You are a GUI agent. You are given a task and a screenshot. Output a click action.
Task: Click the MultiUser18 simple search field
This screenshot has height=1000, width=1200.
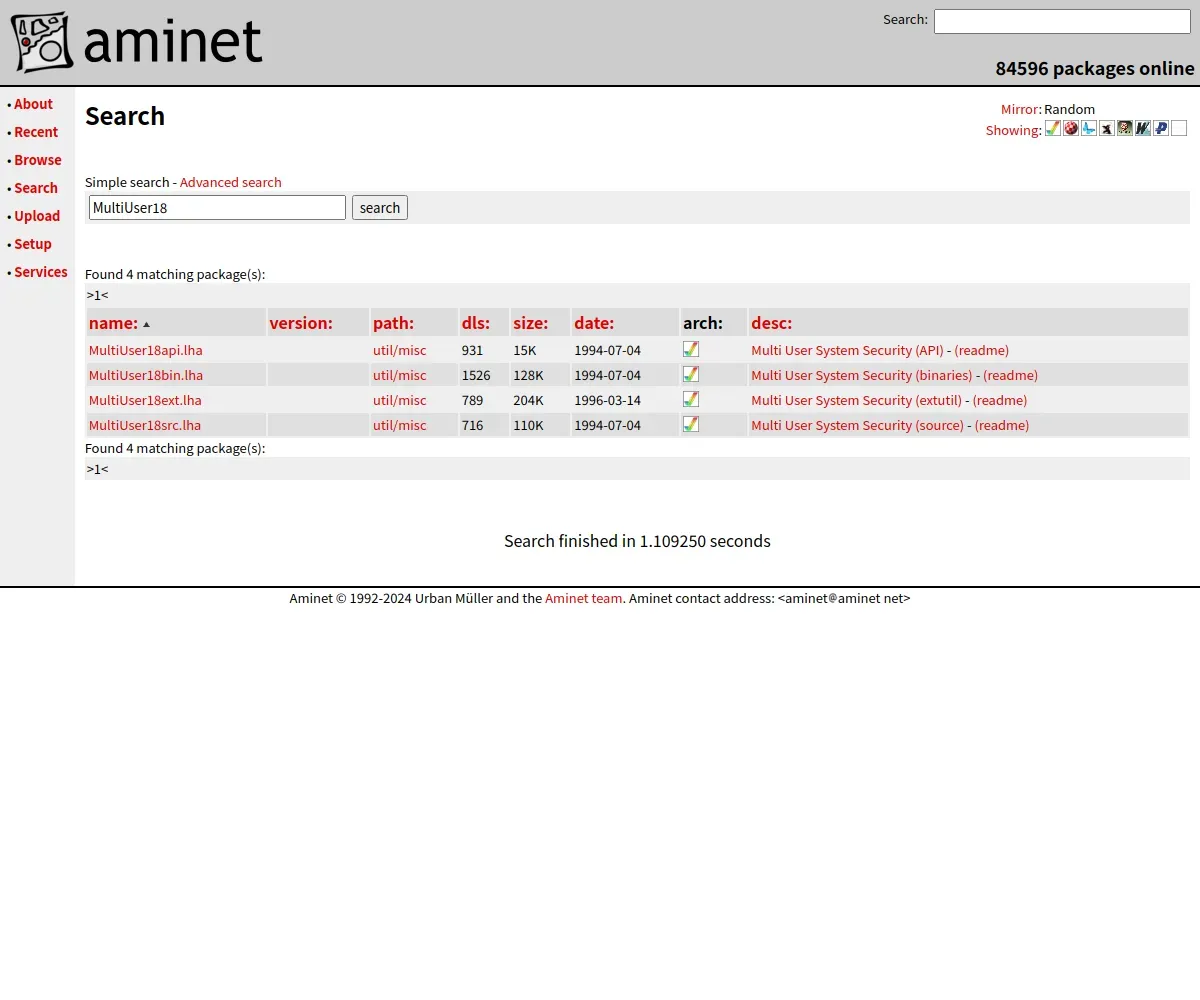click(217, 207)
